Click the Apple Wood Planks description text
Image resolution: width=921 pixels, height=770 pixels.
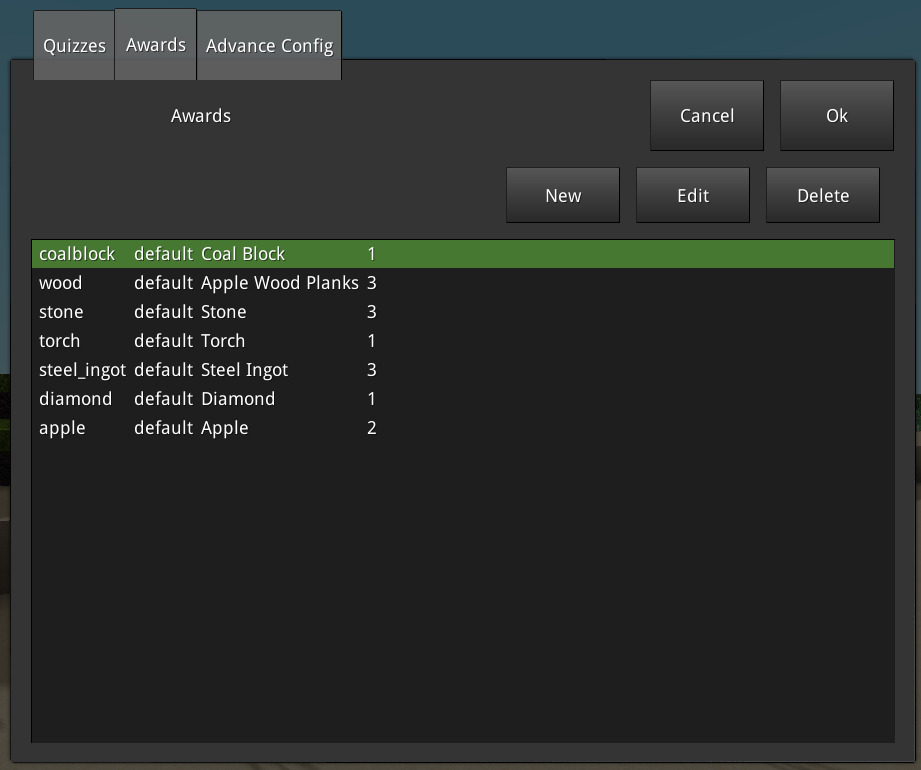(279, 283)
